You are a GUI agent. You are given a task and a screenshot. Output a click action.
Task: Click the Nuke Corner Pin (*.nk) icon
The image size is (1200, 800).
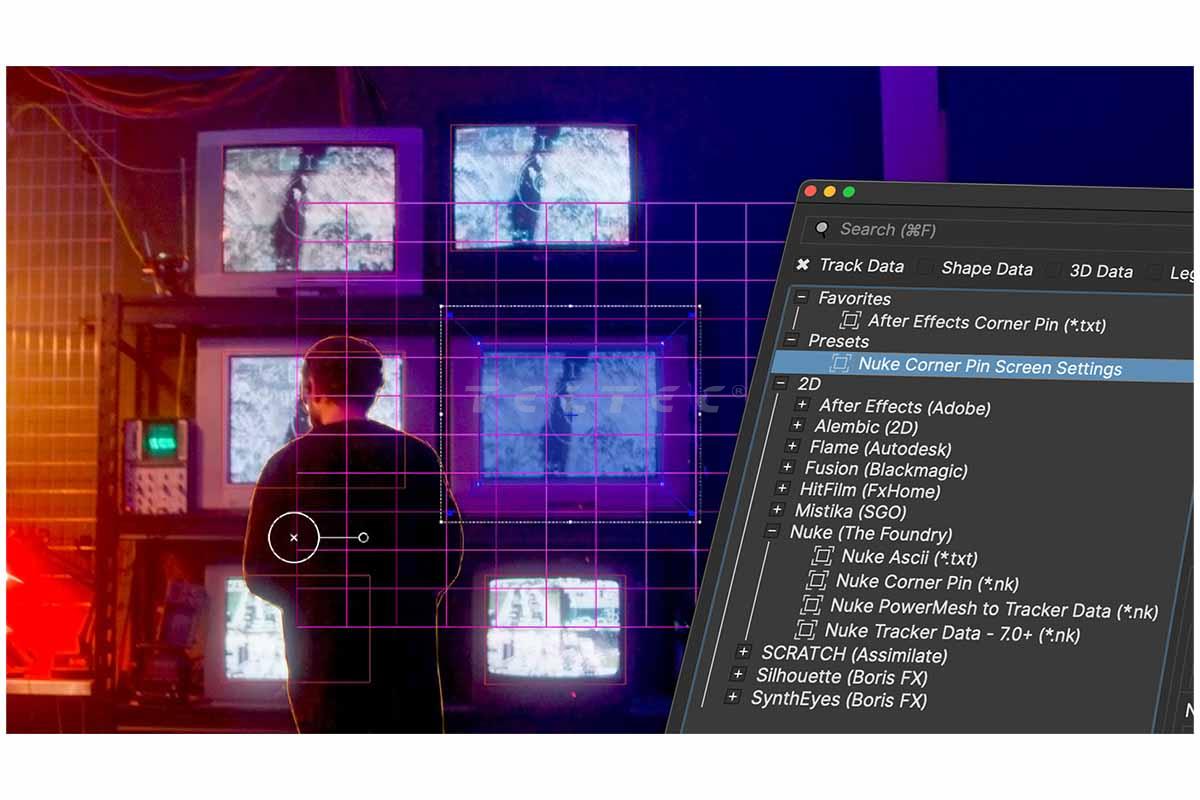coord(817,580)
